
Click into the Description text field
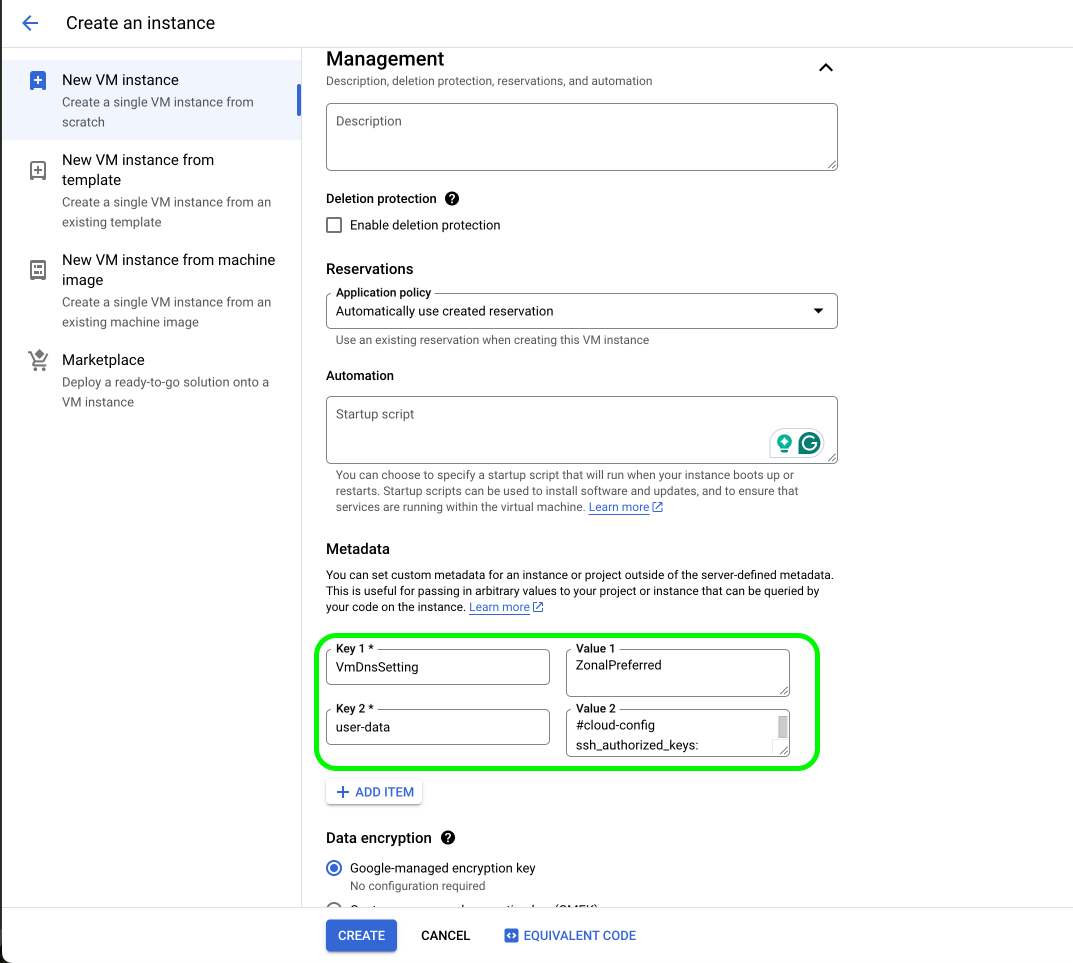[x=581, y=137]
